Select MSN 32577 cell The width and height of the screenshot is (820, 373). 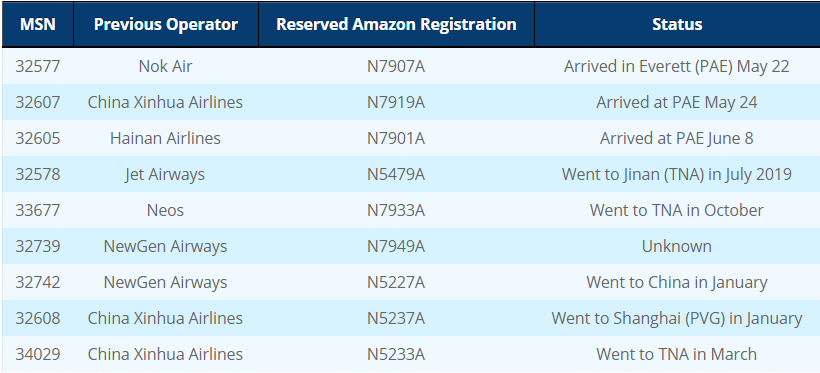tap(38, 66)
